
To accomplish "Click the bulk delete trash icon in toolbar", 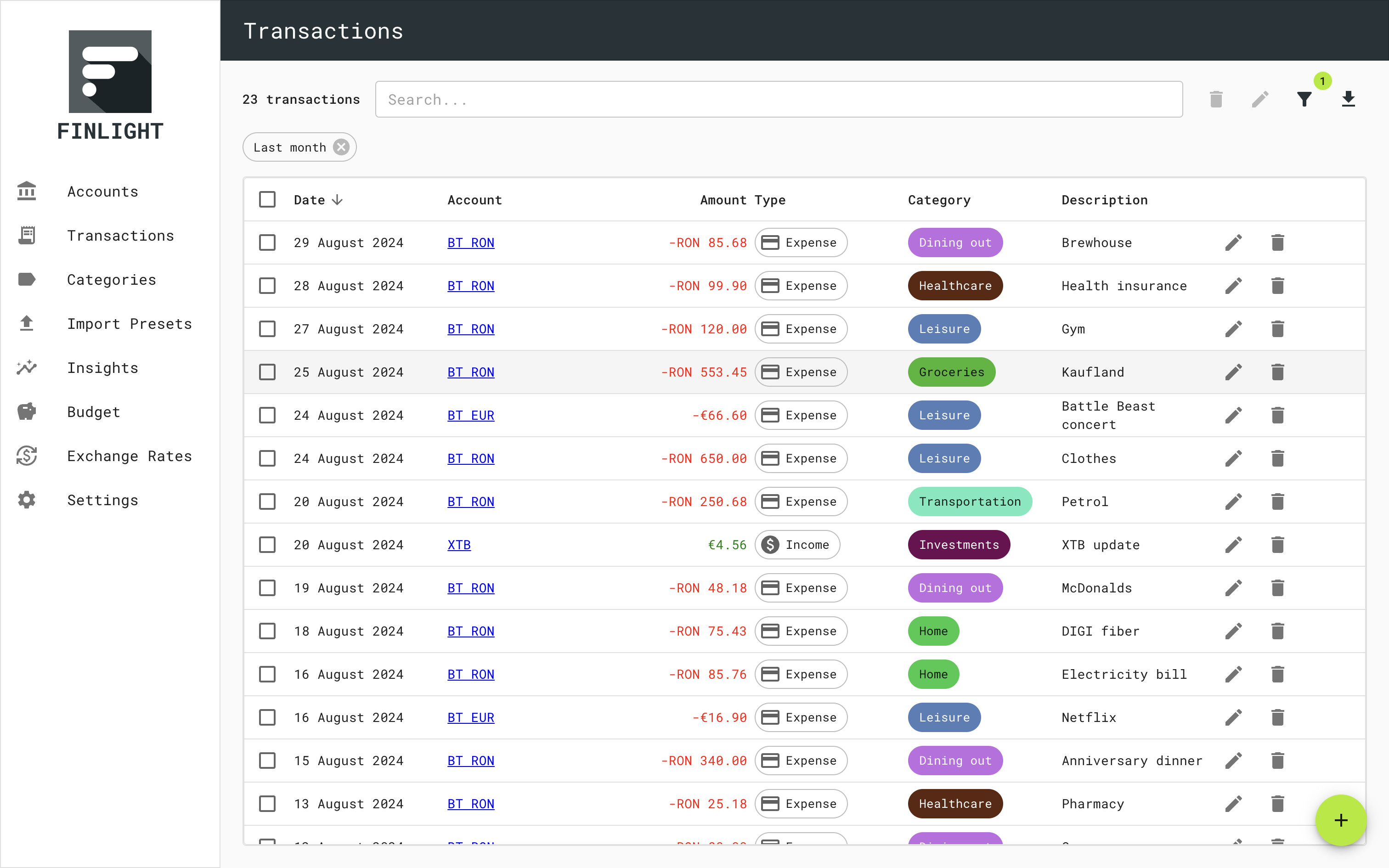I will point(1216,99).
